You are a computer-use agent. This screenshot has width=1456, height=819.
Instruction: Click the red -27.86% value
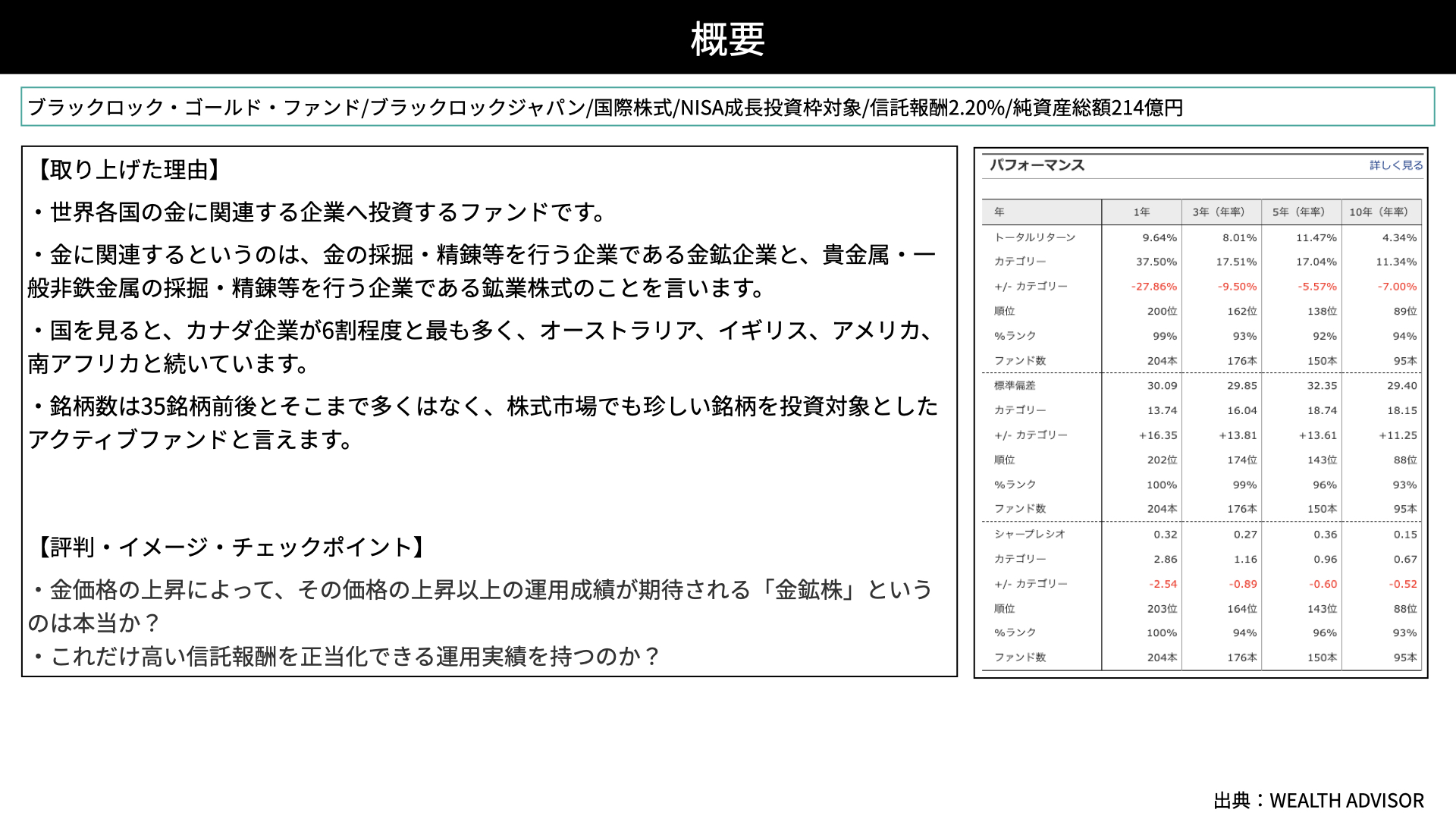(1154, 287)
